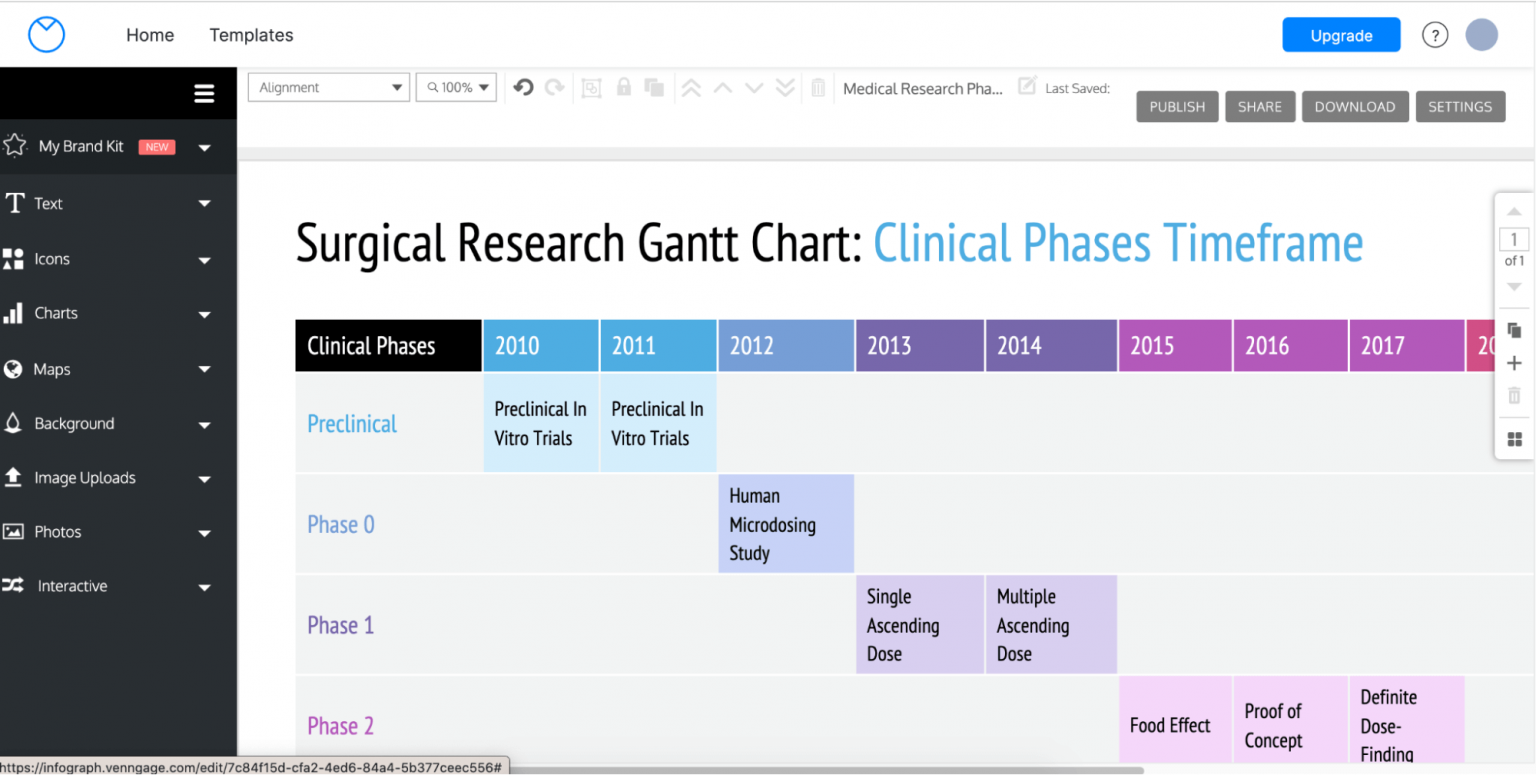Add a new page with the plus icon
The height and width of the screenshot is (775, 1536).
[1514, 363]
